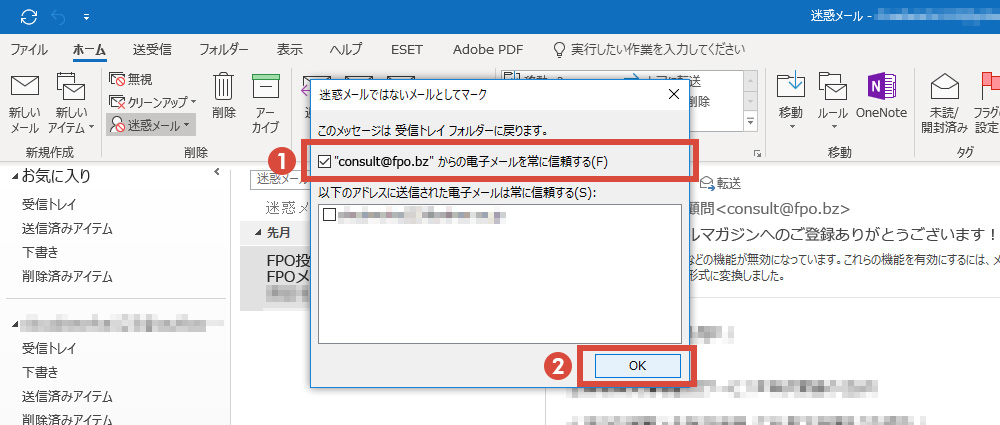Select 下書き under the account folder
The width and height of the screenshot is (1000, 425).
click(x=40, y=372)
